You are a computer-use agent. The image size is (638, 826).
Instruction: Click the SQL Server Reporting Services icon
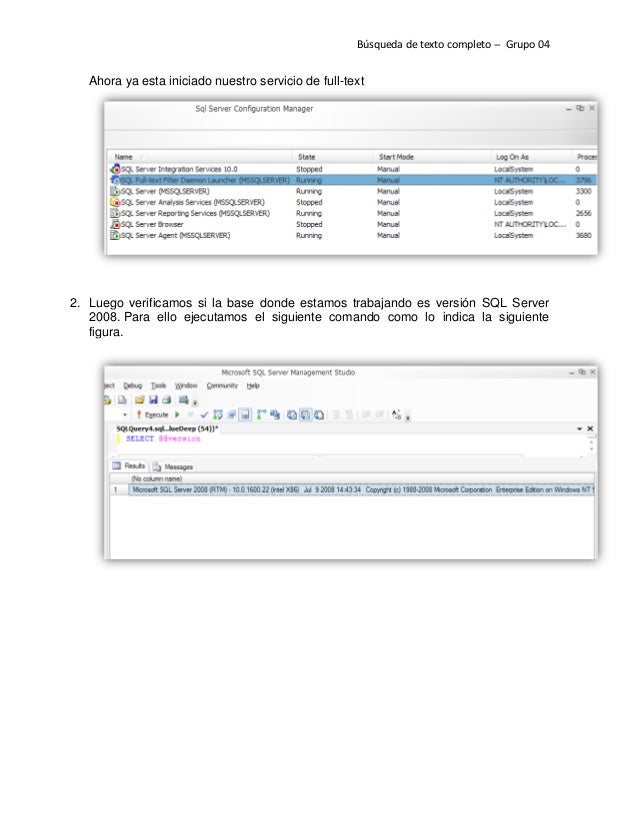115,213
